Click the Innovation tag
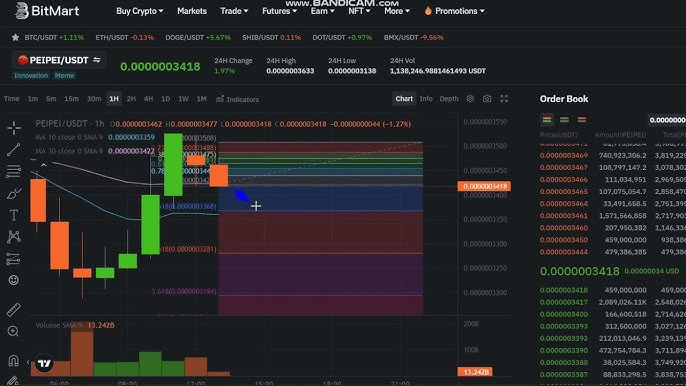This screenshot has height=386, width=686. pyautogui.click(x=31, y=75)
